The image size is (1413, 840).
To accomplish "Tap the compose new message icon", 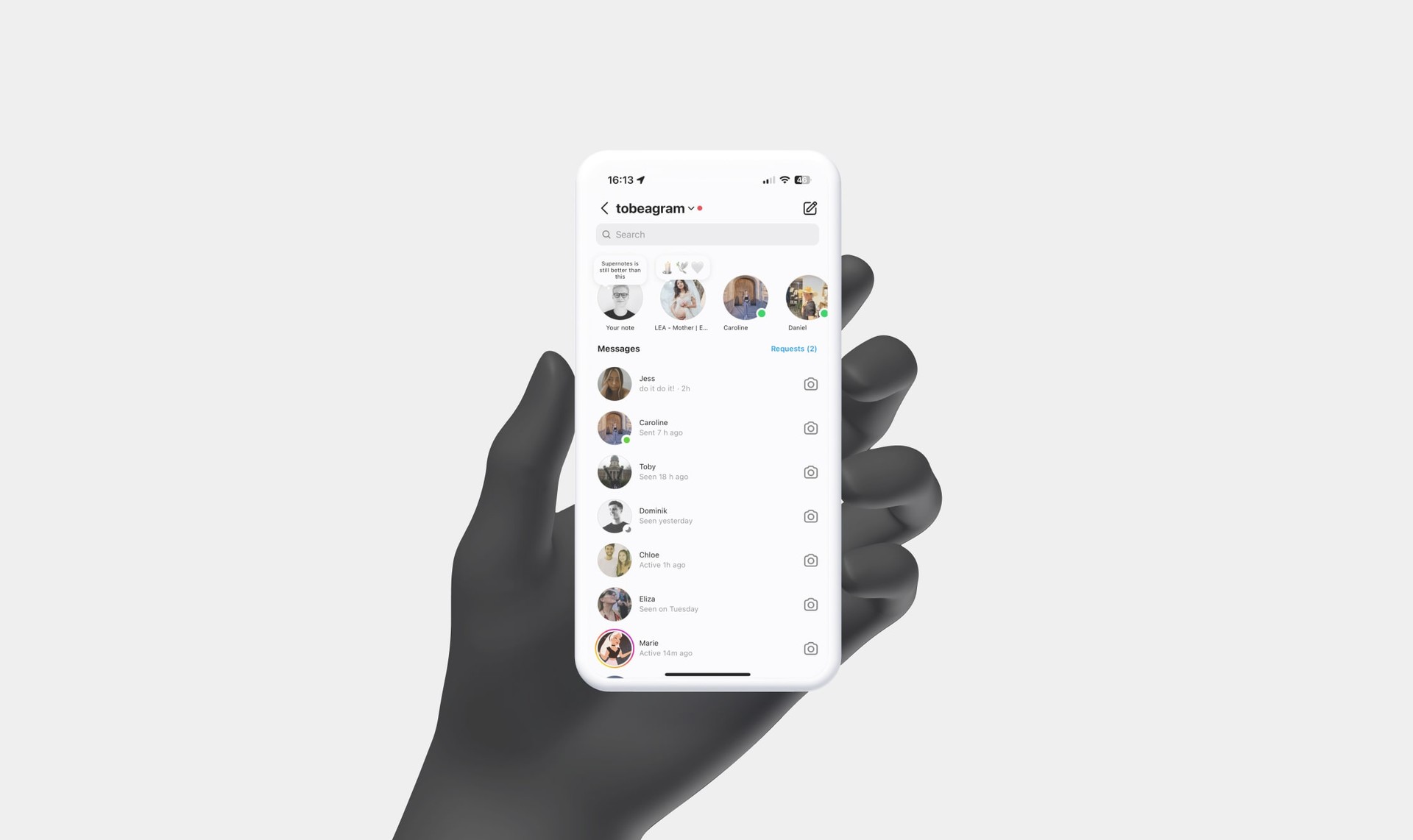I will point(810,208).
